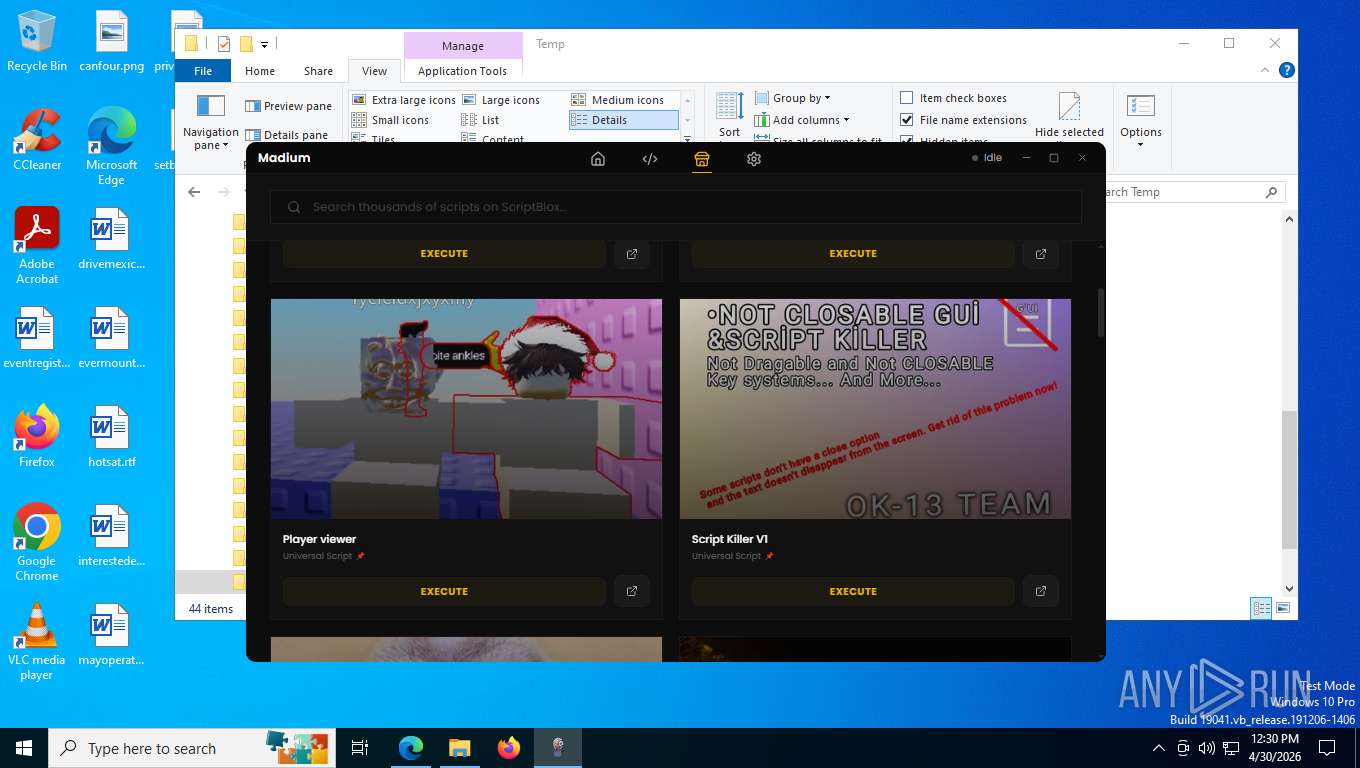Open the Group by dropdown
This screenshot has height=768, width=1360.
coord(793,98)
